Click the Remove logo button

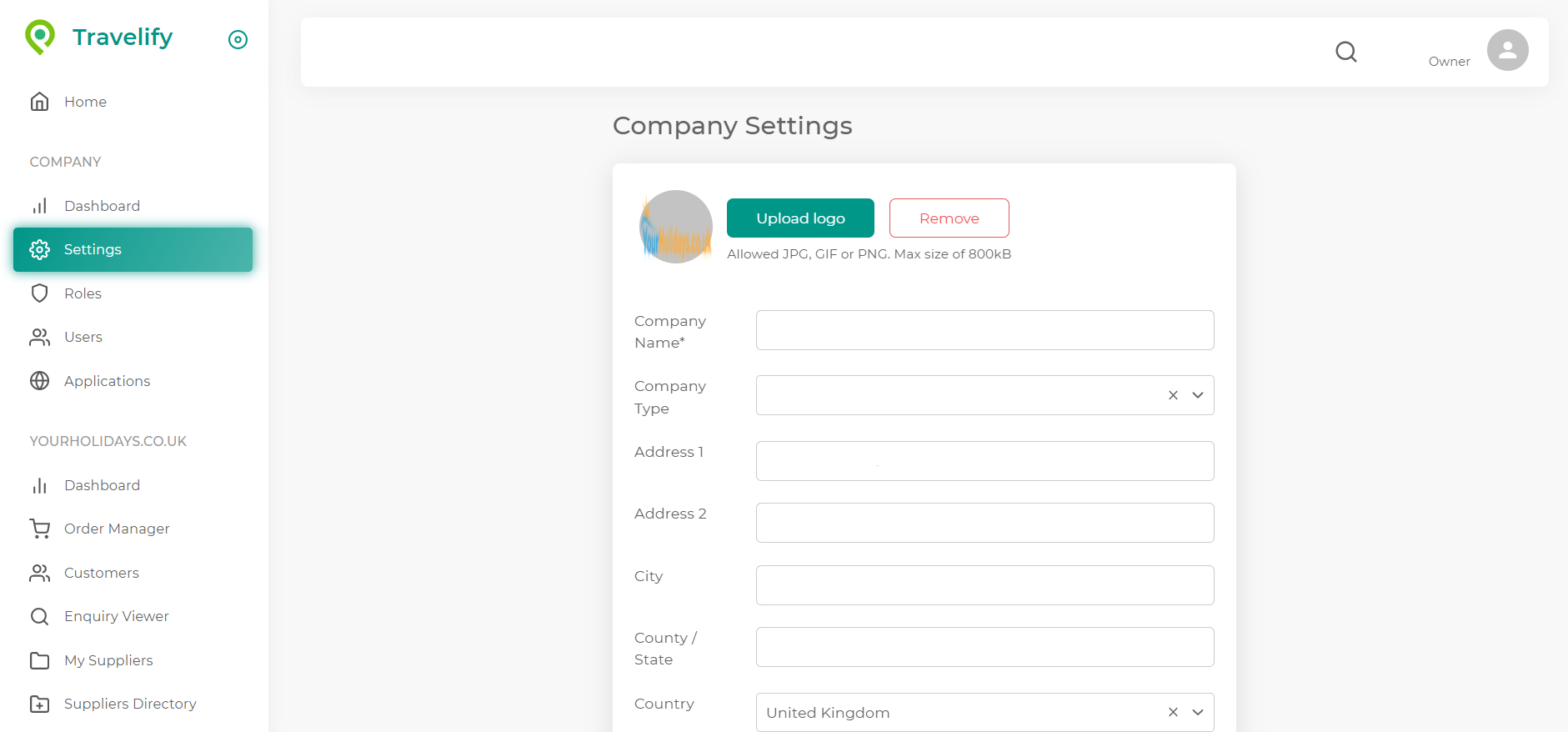(x=949, y=218)
